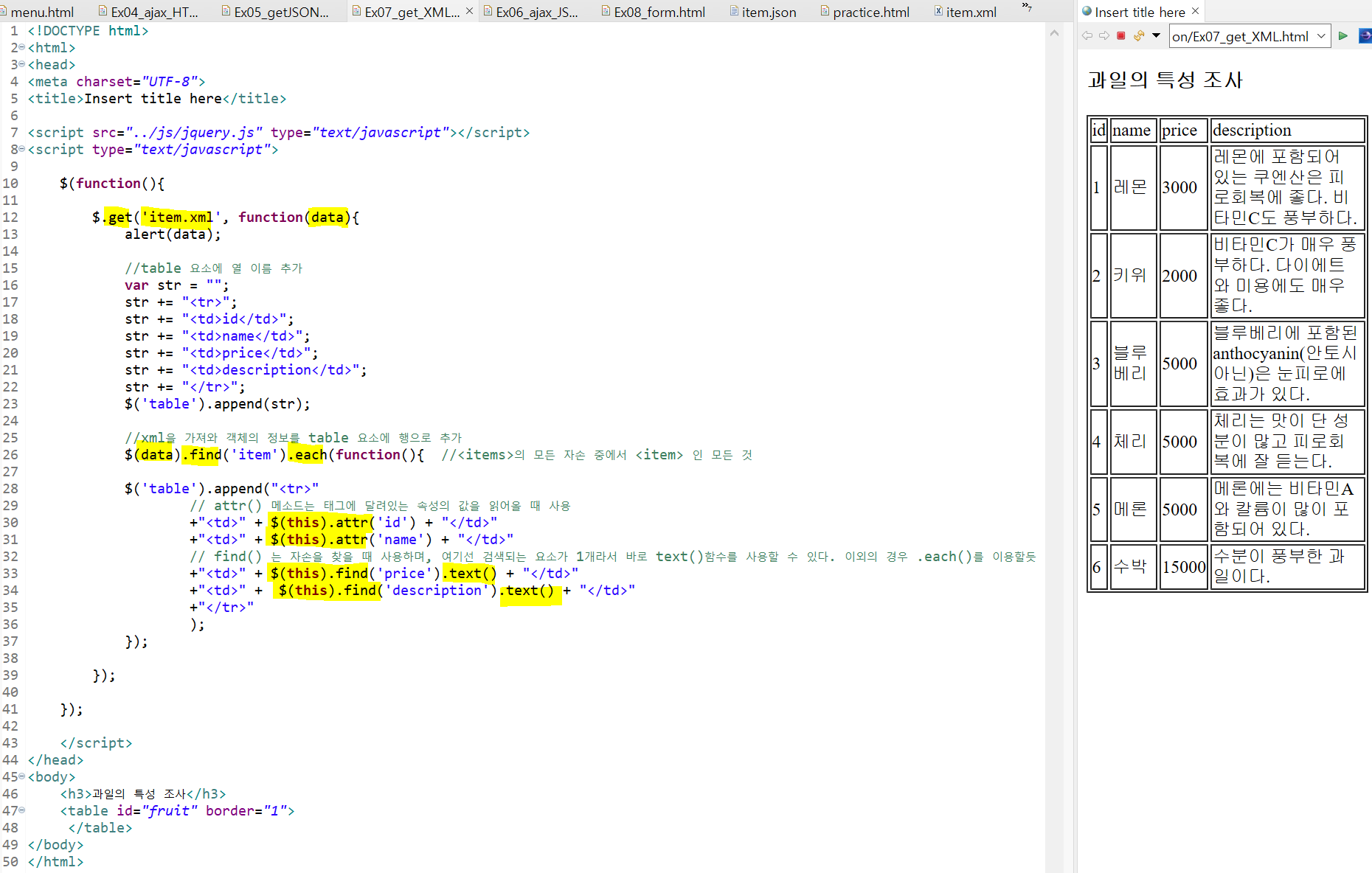Open the refresh options dropdown arrow
The image size is (1372, 873).
coord(1156,35)
